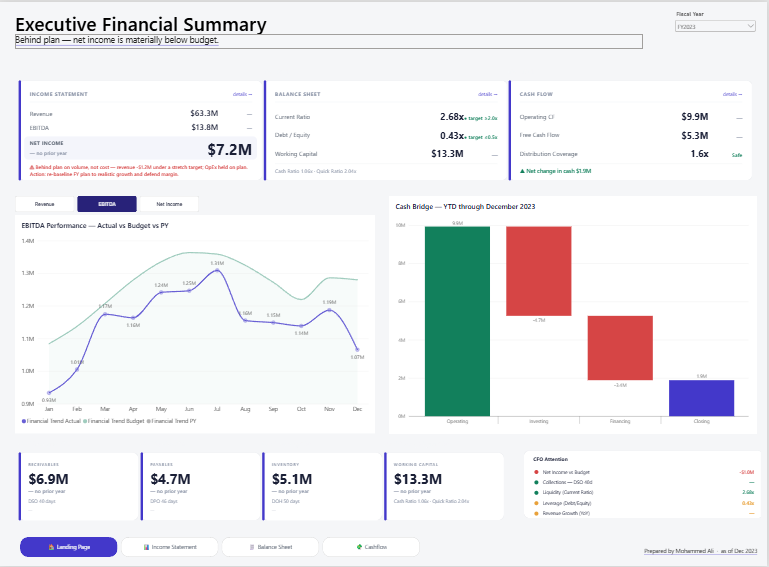The height and width of the screenshot is (567, 769).
Task: Toggle Financial Trend PY legend entry
Action: click(172, 421)
